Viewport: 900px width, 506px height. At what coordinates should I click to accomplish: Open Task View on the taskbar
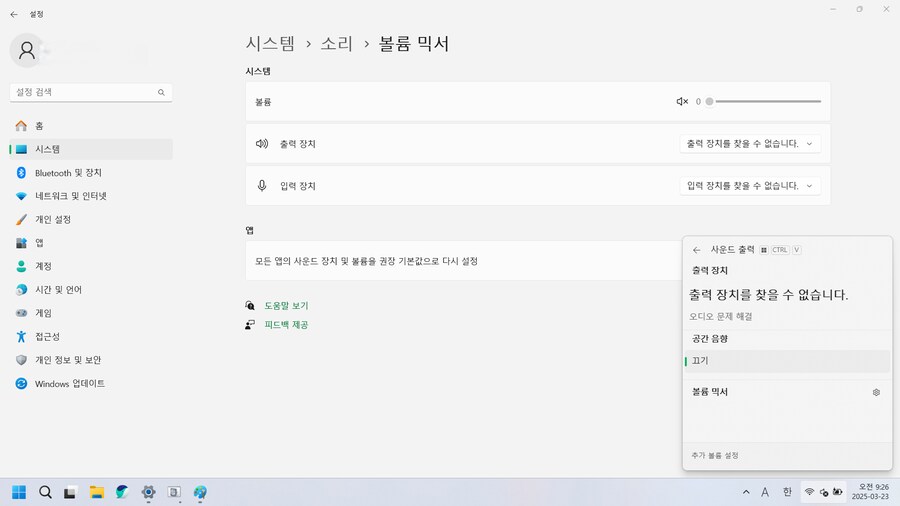pos(70,492)
